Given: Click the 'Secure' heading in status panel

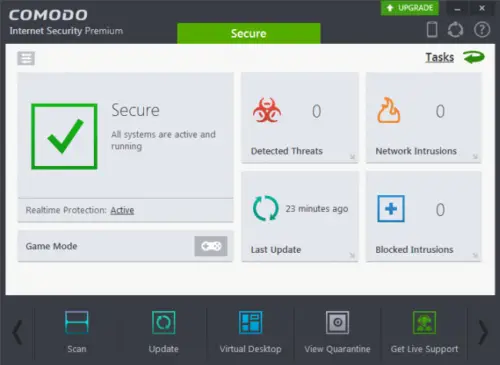Looking at the screenshot, I should 135,110.
